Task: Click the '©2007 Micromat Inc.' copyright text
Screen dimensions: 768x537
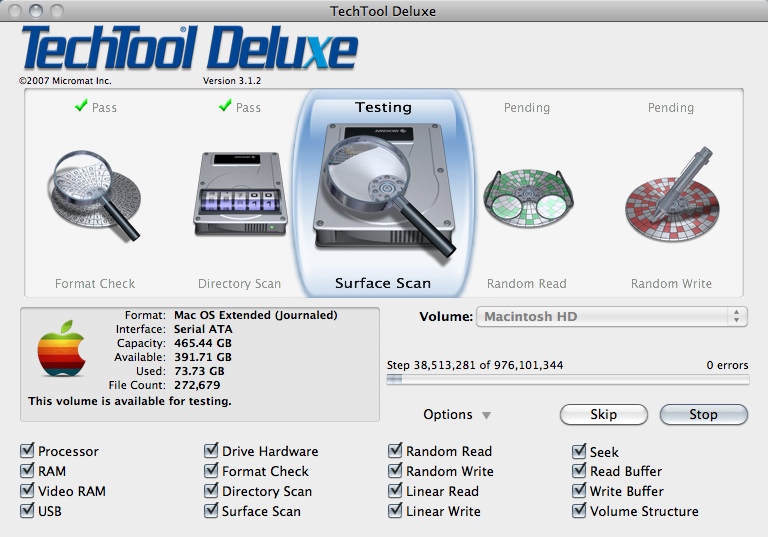Action: point(65,81)
